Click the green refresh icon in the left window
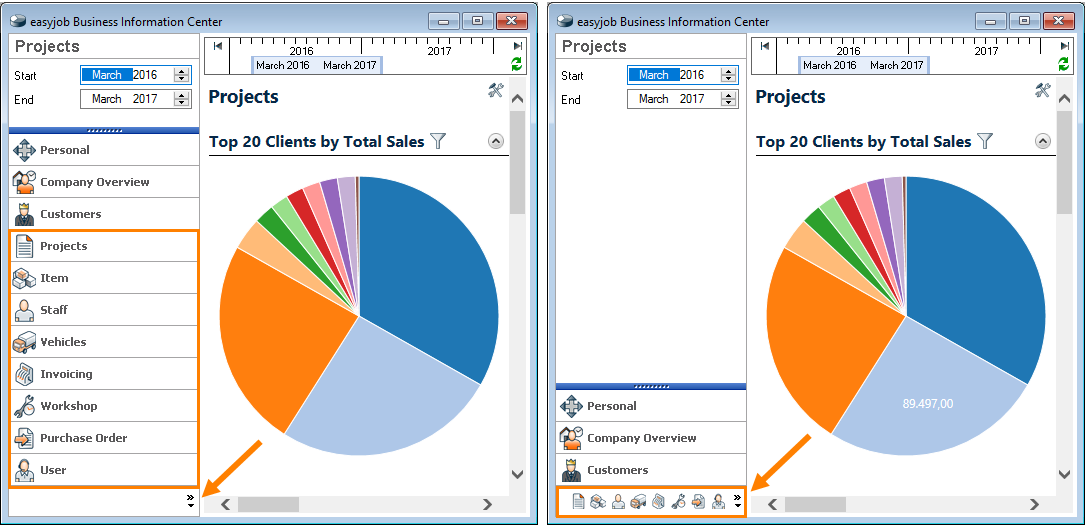1086x526 pixels. (517, 64)
